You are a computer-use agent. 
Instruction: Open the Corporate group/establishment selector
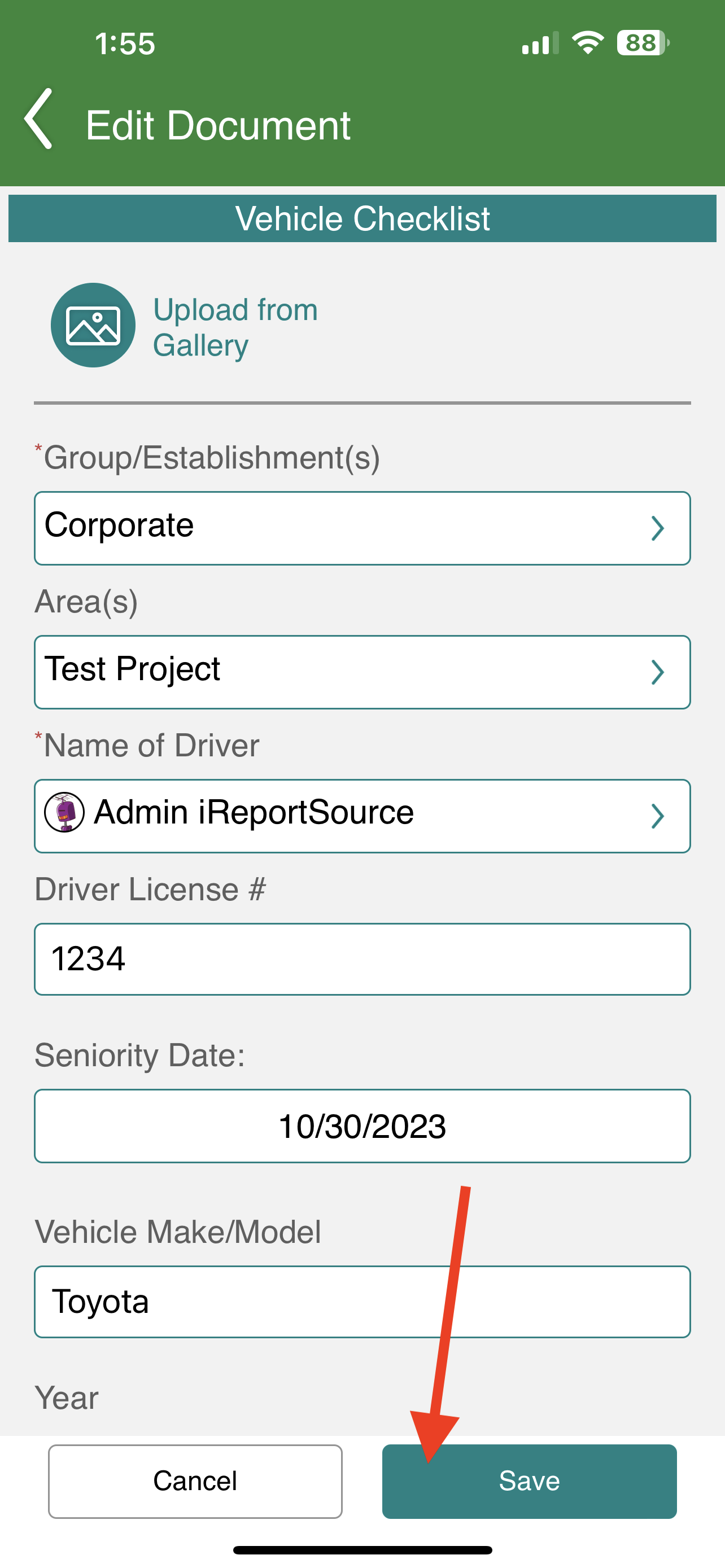pos(362,528)
